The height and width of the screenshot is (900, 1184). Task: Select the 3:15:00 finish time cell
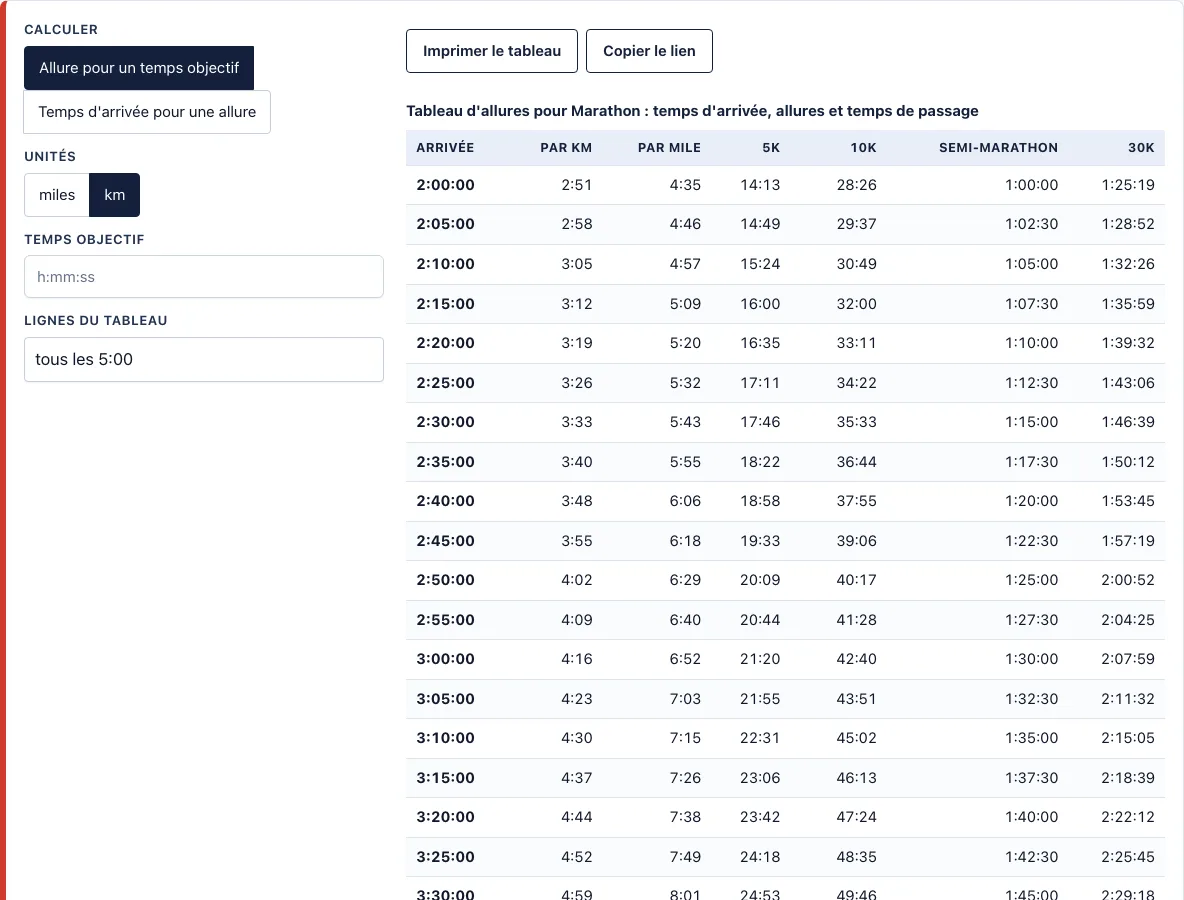446,778
